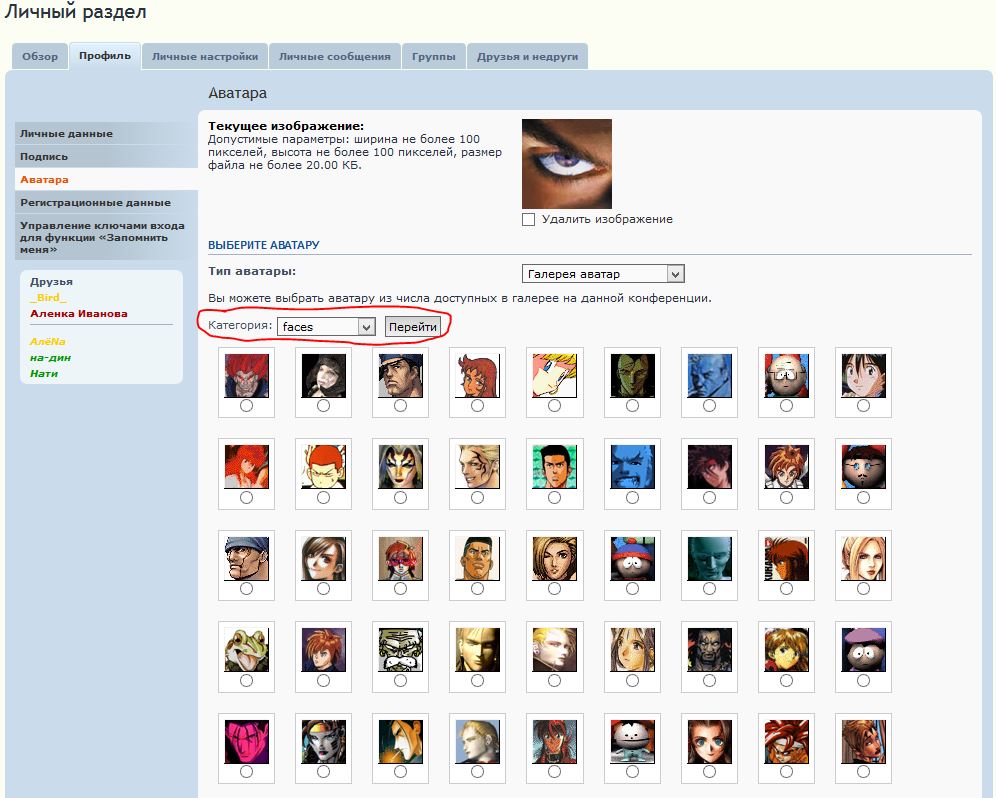This screenshot has height=798, width=996.
Task: Open the 'Друзья и недруги' tab
Action: point(527,57)
